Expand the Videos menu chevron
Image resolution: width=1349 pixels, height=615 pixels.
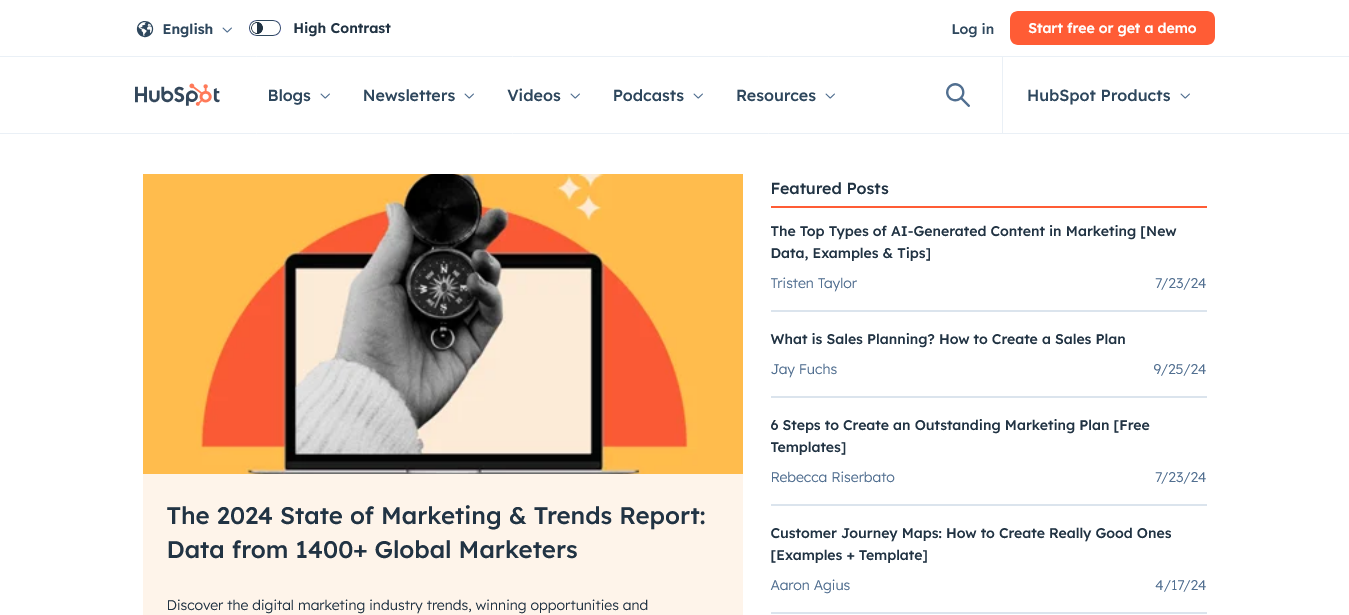click(x=575, y=96)
